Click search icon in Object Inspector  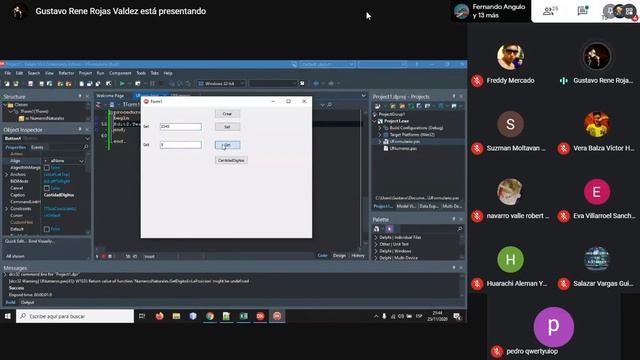pos(86,147)
